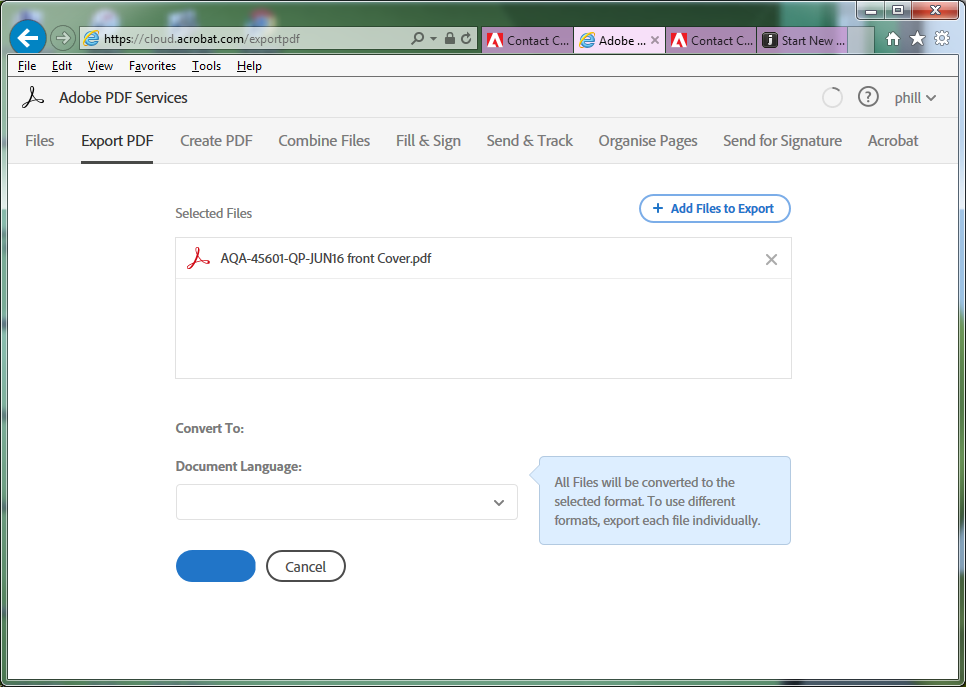Screen dimensions: 966x687
Task: Select the Export PDF tab
Action: tap(117, 140)
